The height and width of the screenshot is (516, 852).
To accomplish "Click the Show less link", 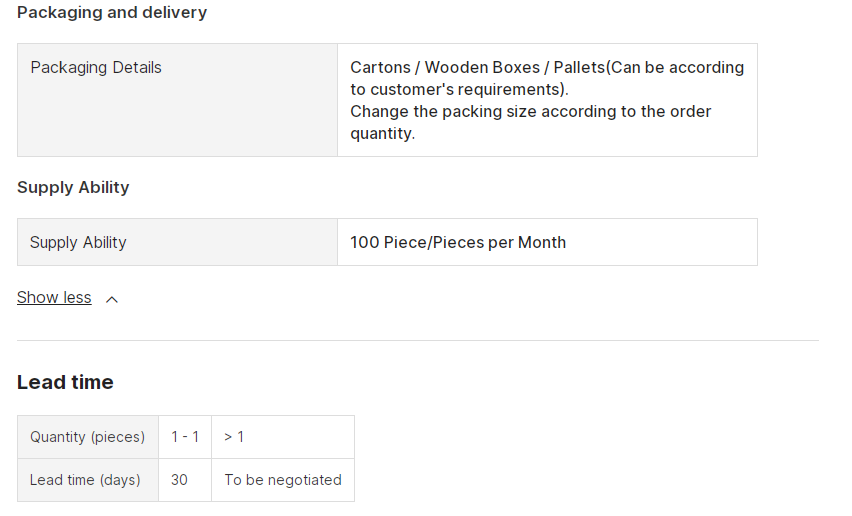I will pos(54,298).
